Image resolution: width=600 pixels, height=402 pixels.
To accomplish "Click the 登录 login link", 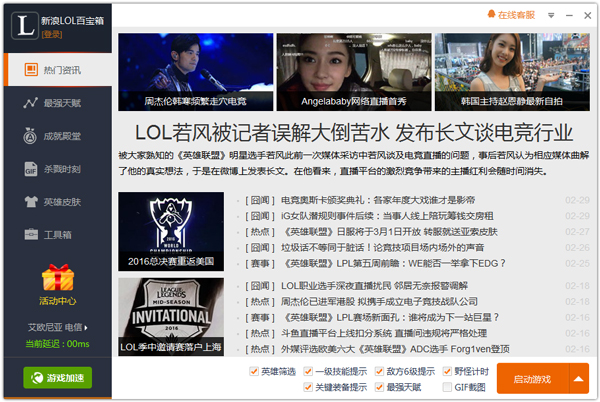I will click(x=52, y=35).
